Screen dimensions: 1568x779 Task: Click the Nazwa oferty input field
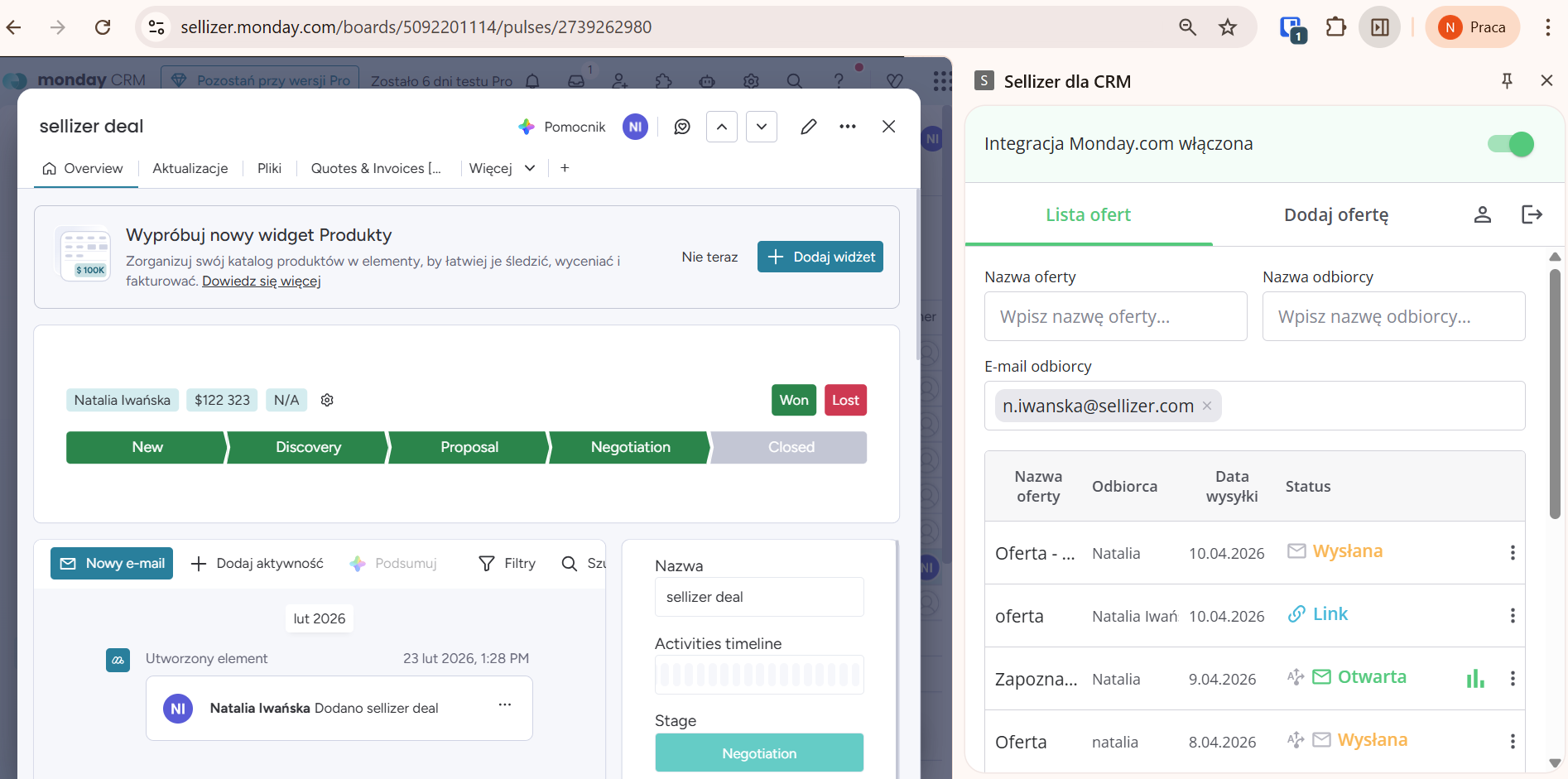(x=1114, y=317)
